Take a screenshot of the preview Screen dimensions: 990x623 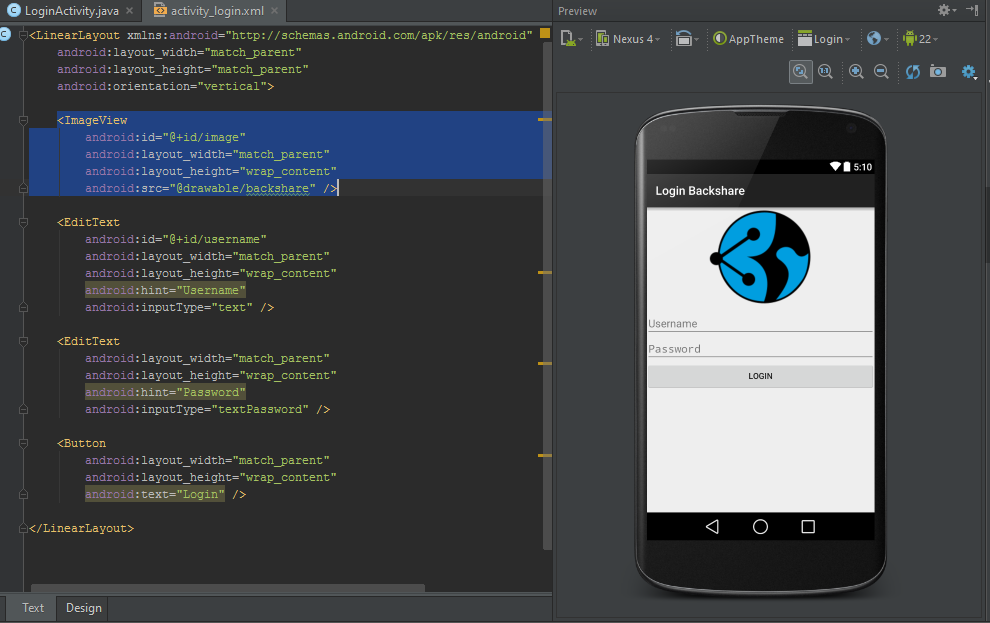click(x=936, y=71)
